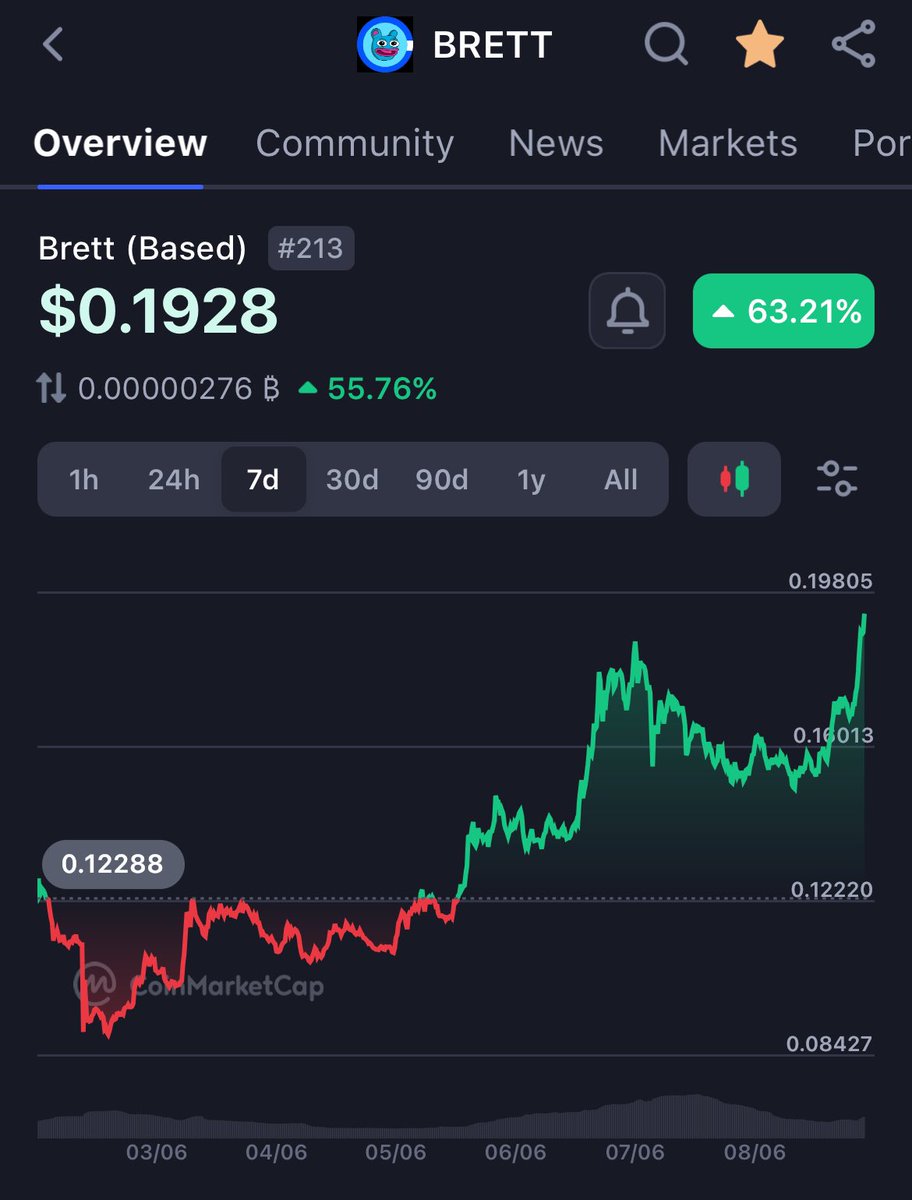
Task: Tap the 0.16013 y-axis label
Action: point(832,735)
